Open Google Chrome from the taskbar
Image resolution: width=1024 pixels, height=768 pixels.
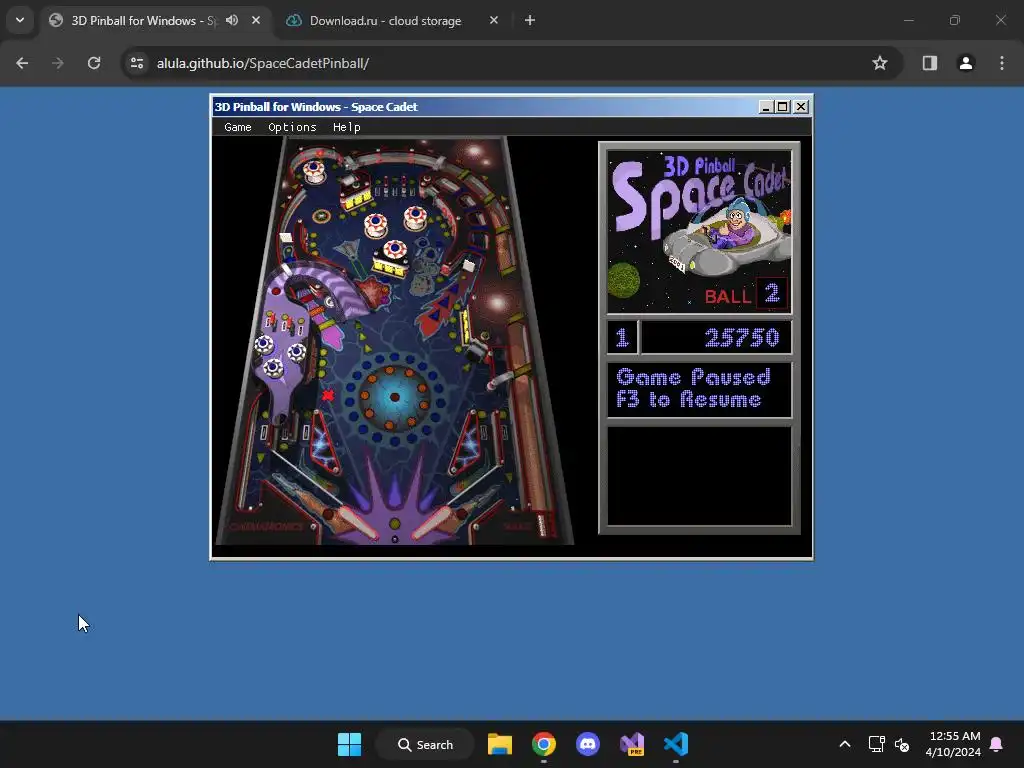[543, 744]
